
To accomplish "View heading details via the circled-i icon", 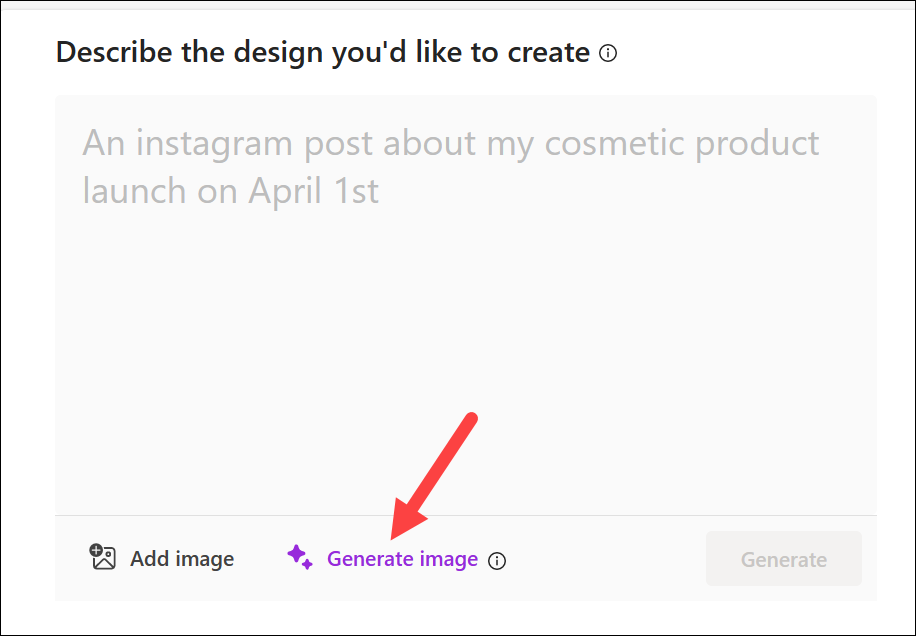I will coord(610,52).
